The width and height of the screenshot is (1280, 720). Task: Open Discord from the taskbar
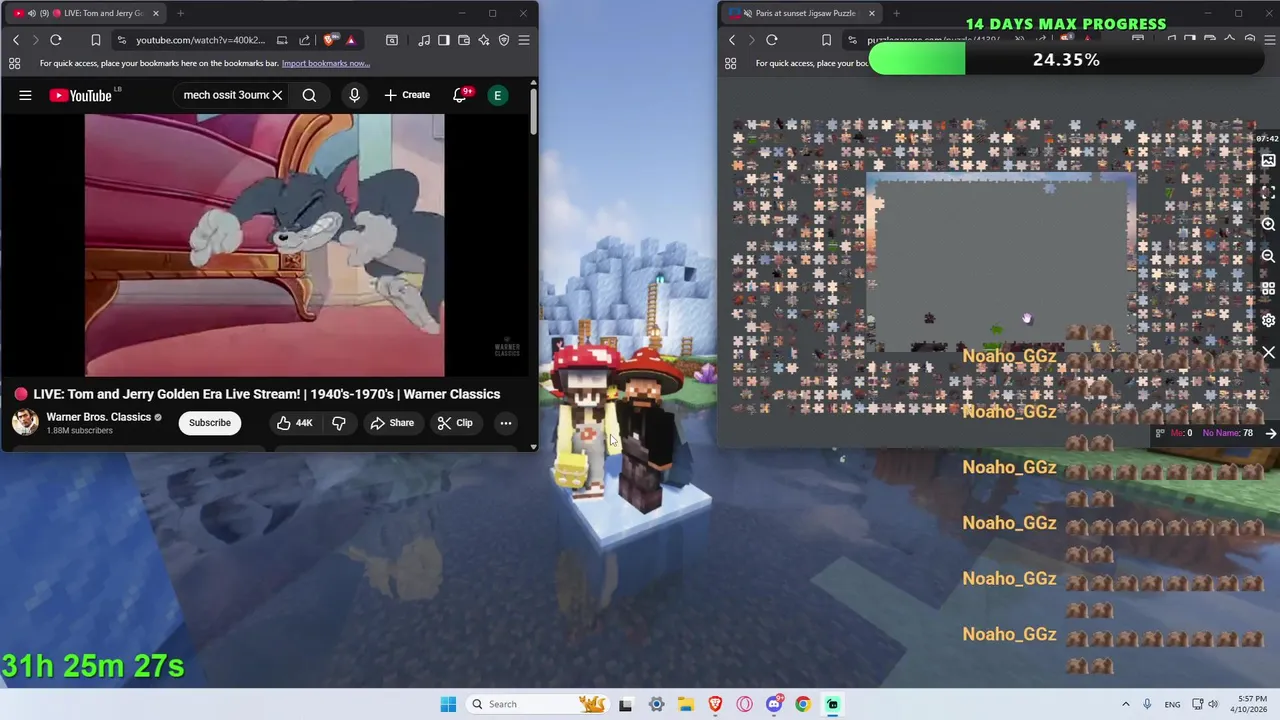click(x=774, y=704)
